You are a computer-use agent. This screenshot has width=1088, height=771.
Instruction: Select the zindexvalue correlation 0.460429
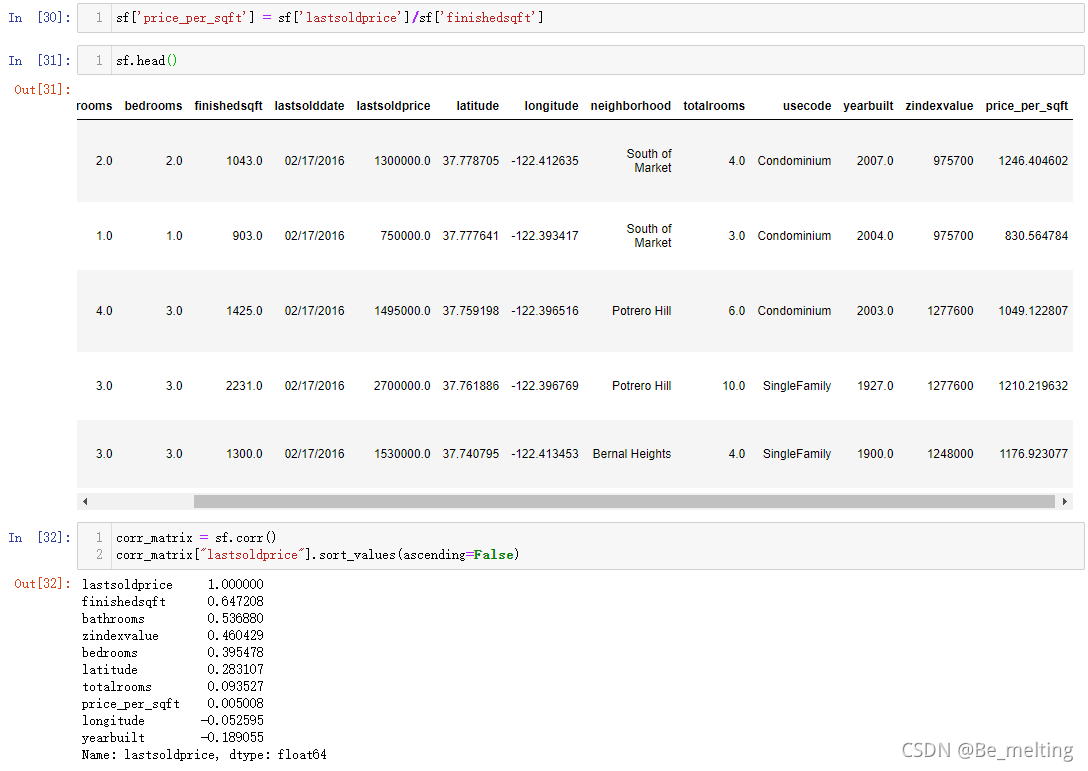pyautogui.click(x=235, y=635)
